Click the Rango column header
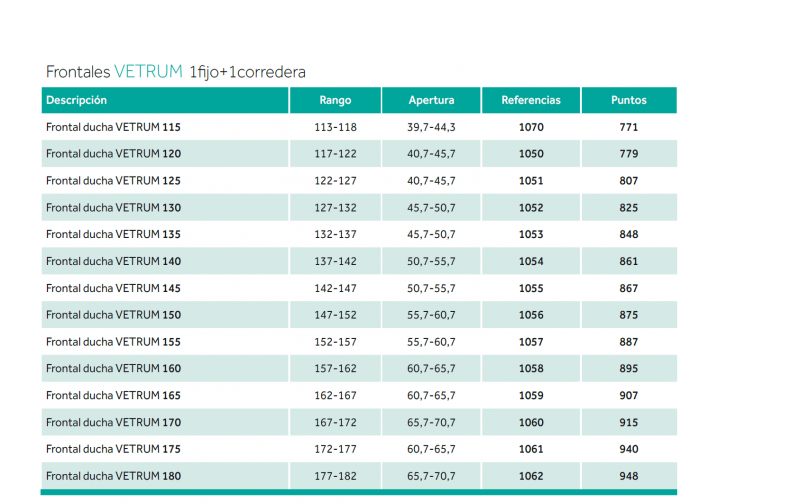The height and width of the screenshot is (503, 800). click(x=335, y=100)
